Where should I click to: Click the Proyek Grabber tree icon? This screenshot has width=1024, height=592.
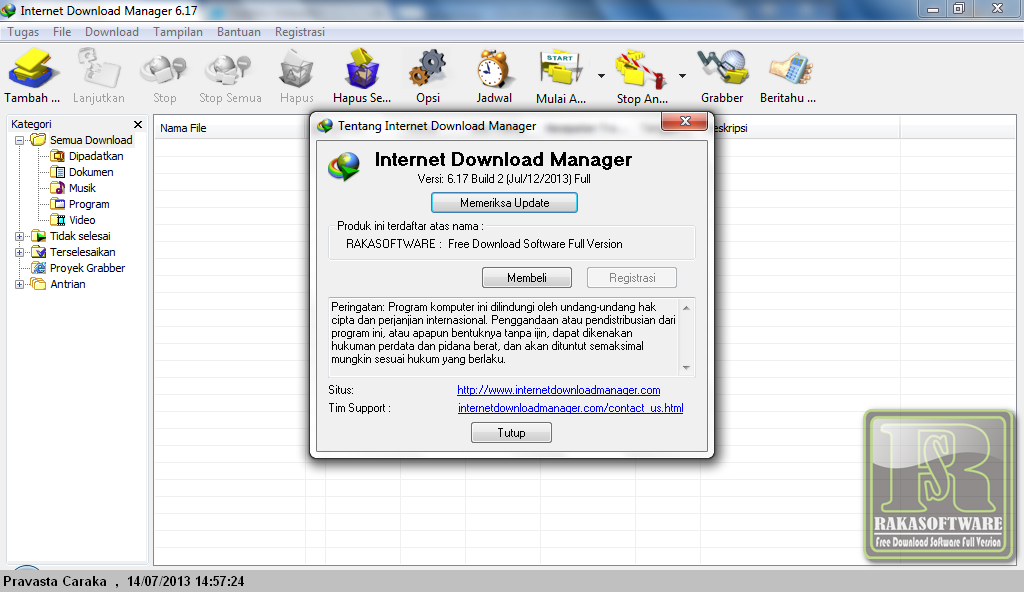click(x=39, y=268)
